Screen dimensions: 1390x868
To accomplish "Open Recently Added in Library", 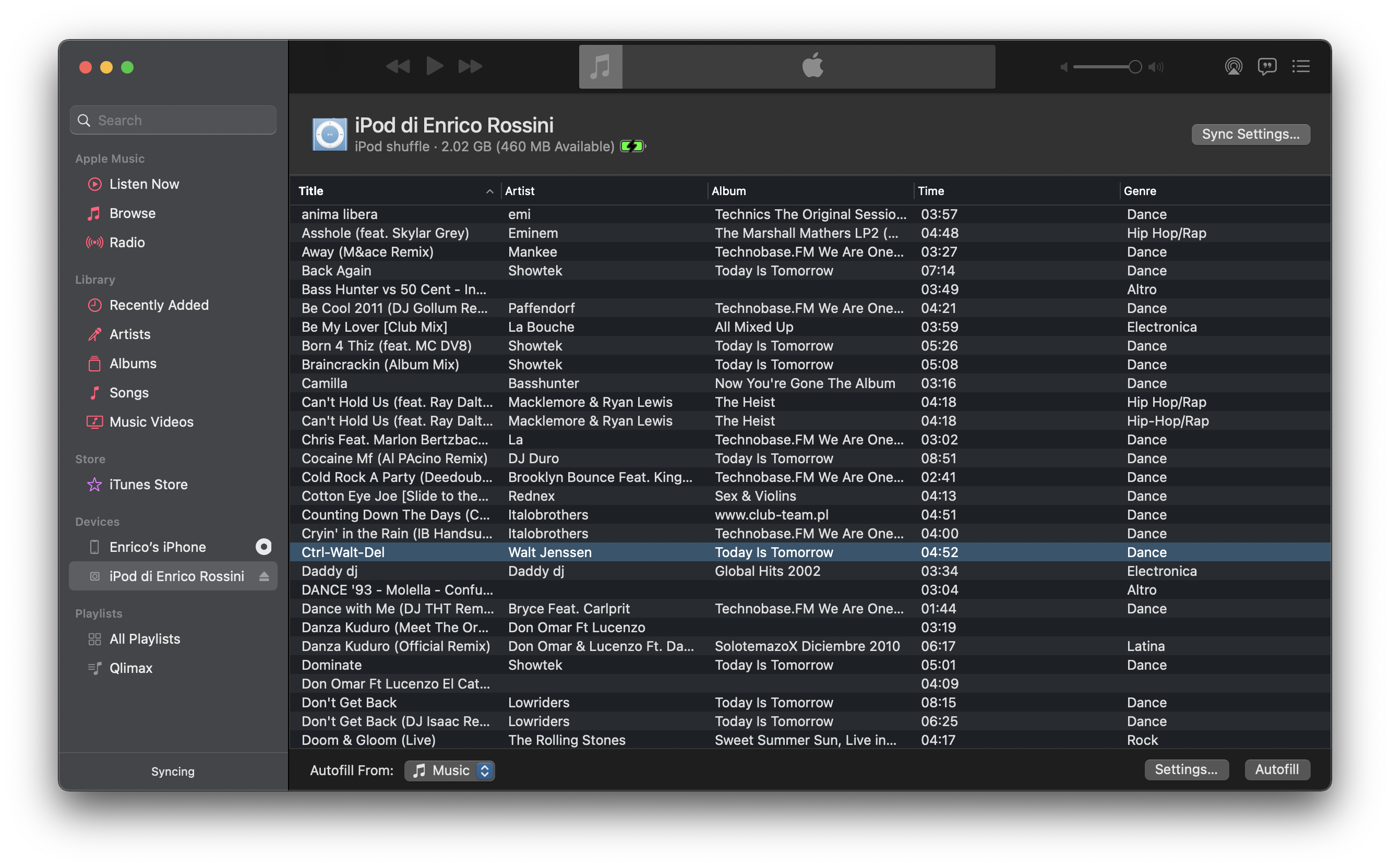I will click(159, 305).
